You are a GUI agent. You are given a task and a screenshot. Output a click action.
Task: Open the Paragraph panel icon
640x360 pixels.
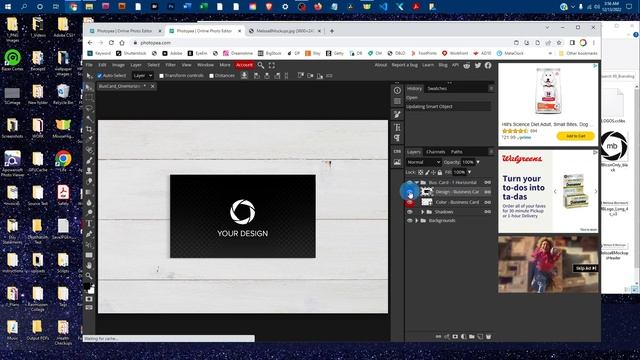point(397,138)
